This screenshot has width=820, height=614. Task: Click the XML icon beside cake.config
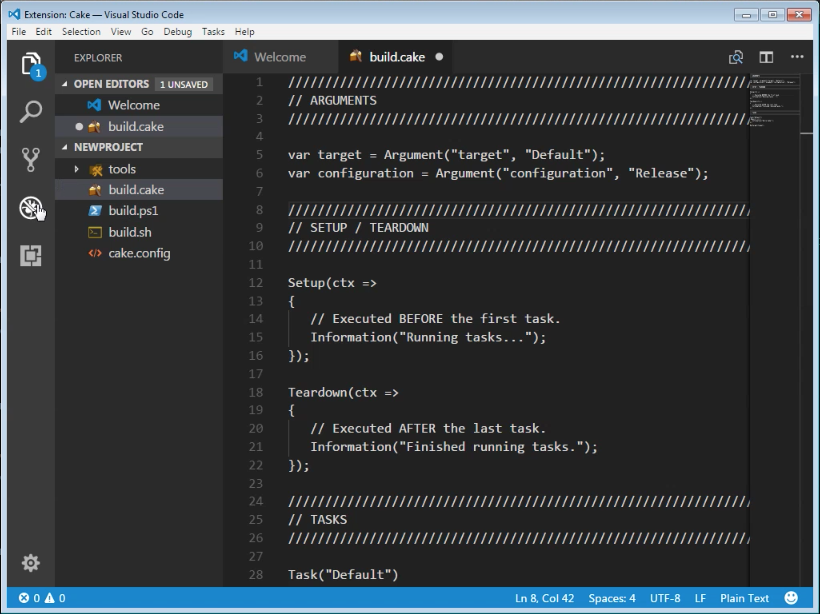click(95, 253)
